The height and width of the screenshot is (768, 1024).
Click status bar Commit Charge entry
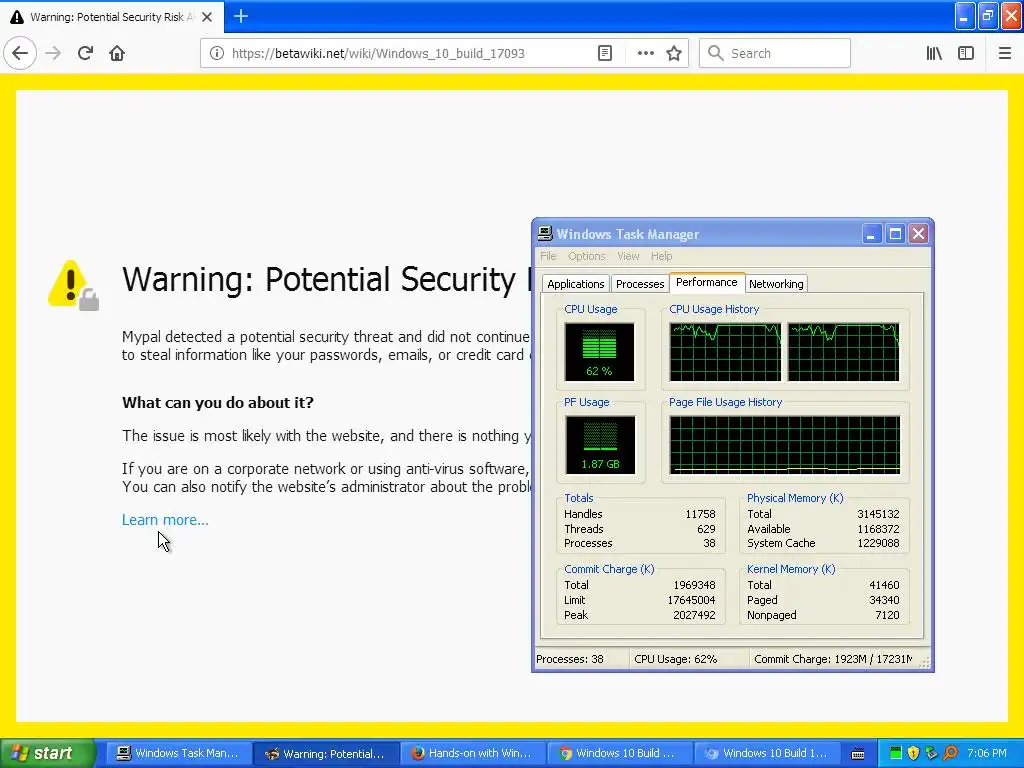pos(833,659)
